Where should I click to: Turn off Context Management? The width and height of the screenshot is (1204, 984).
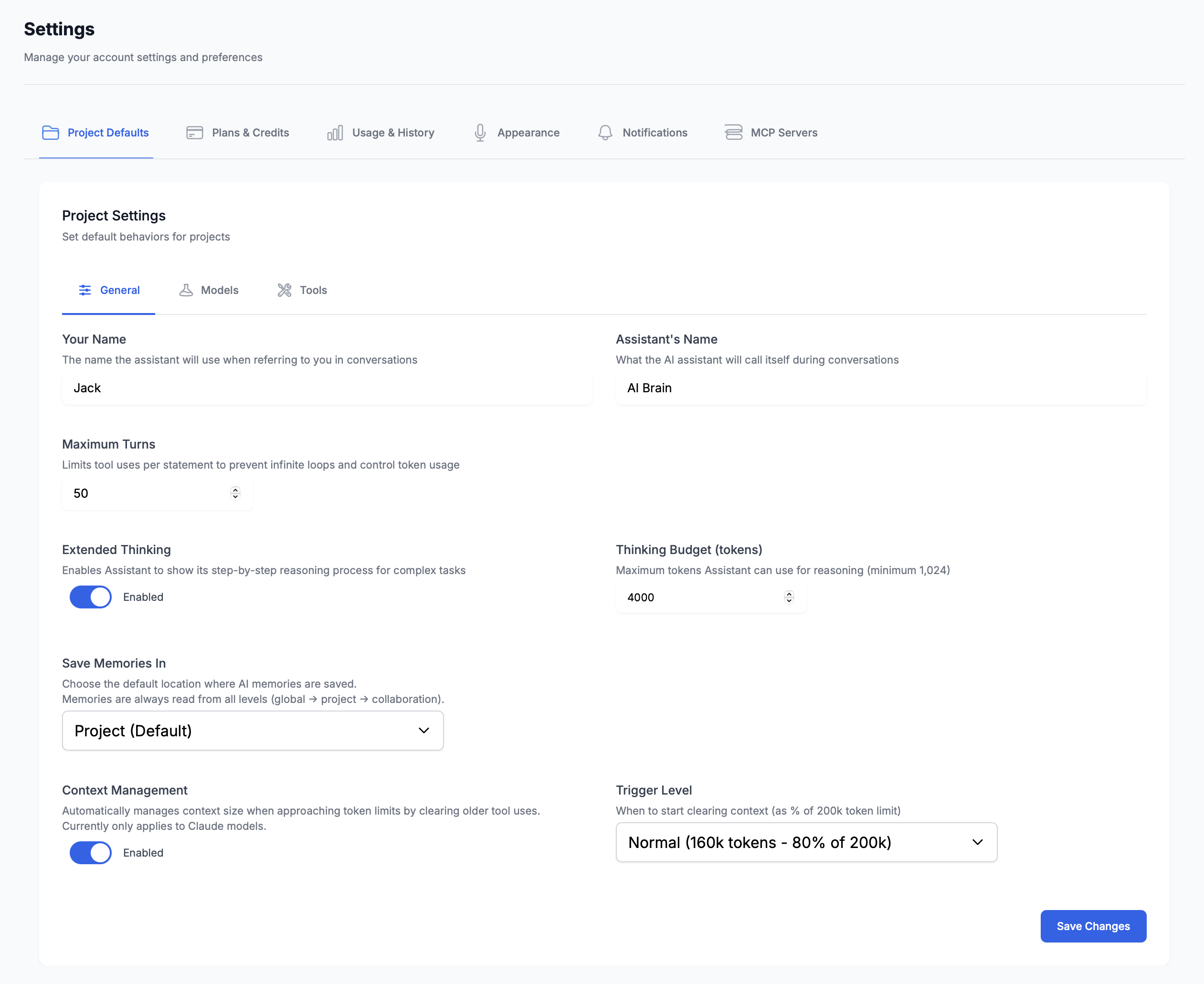[x=90, y=852]
